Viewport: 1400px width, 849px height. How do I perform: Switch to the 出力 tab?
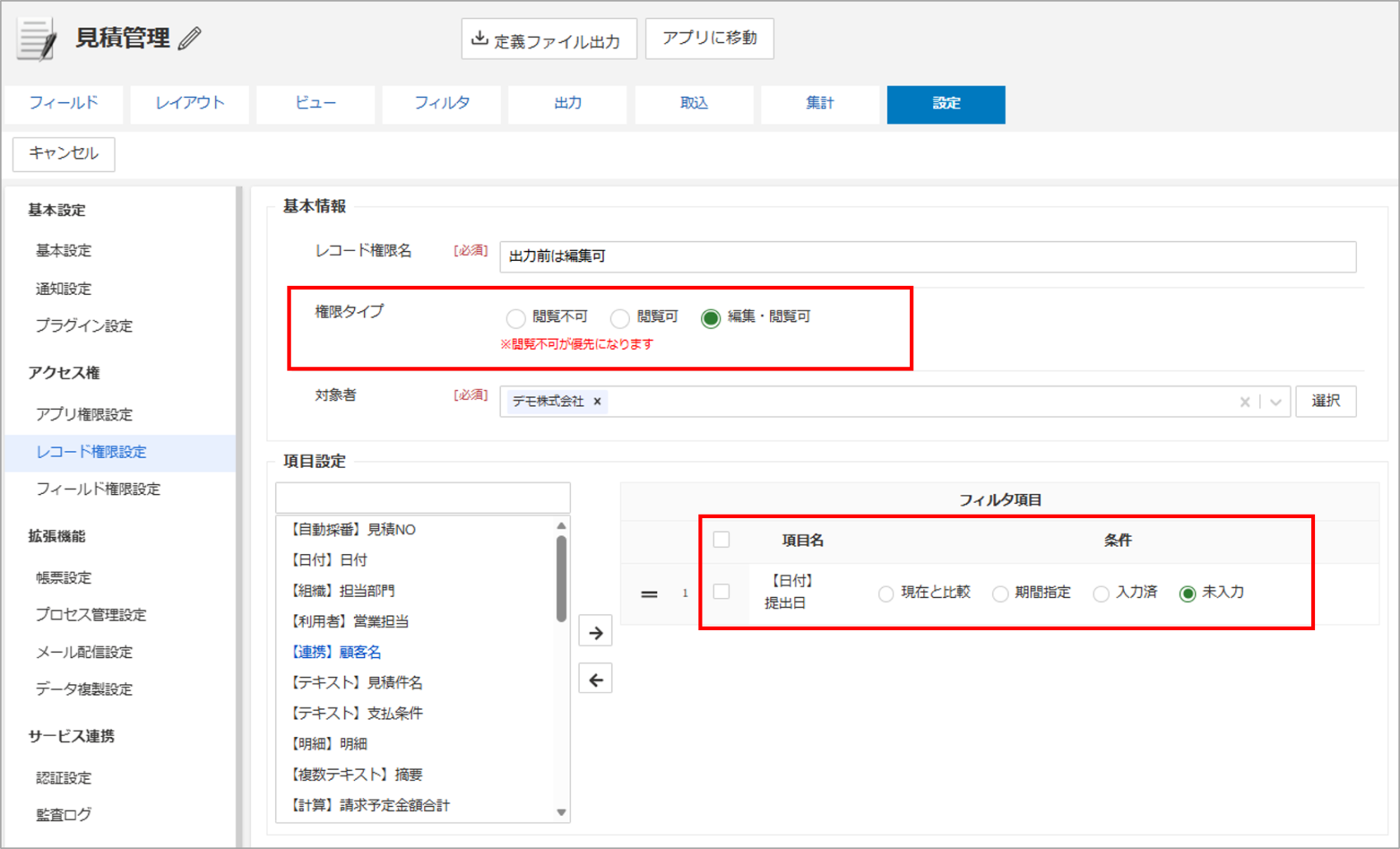point(567,104)
